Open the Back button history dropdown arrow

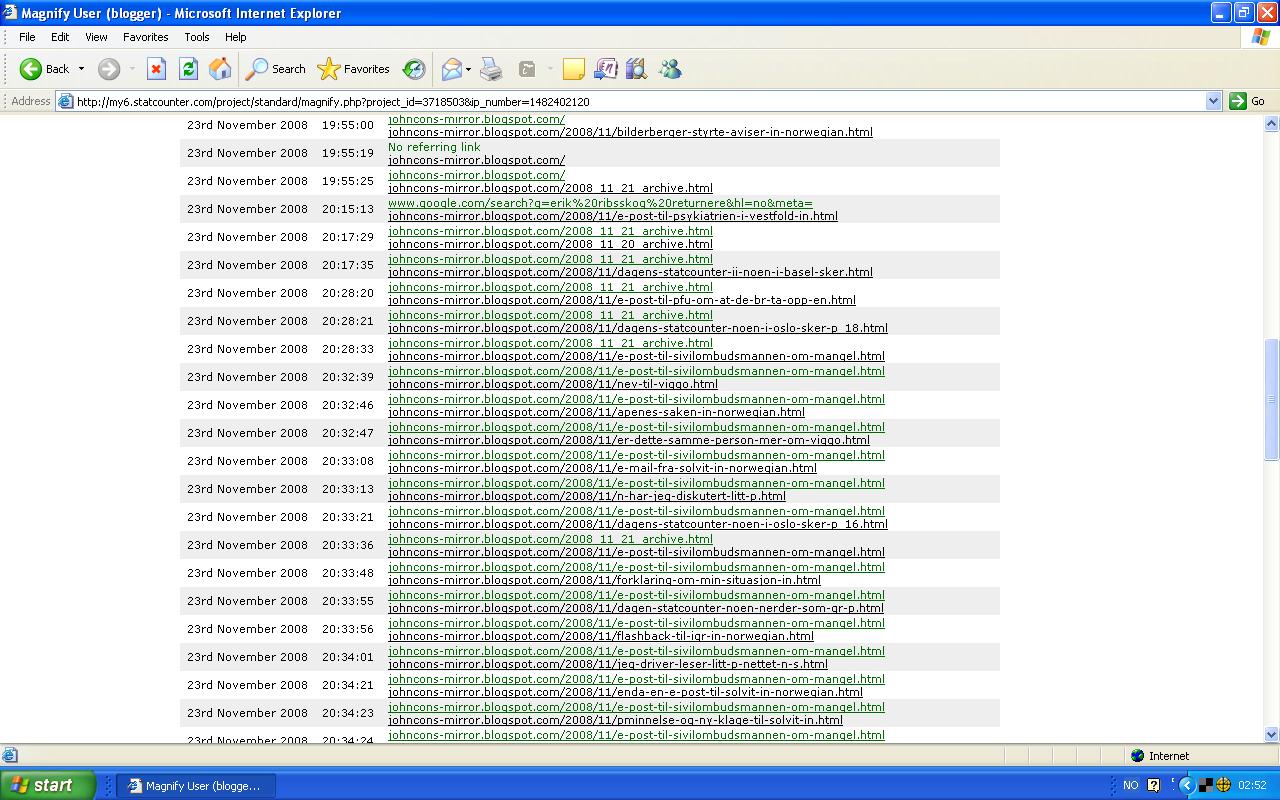click(81, 69)
